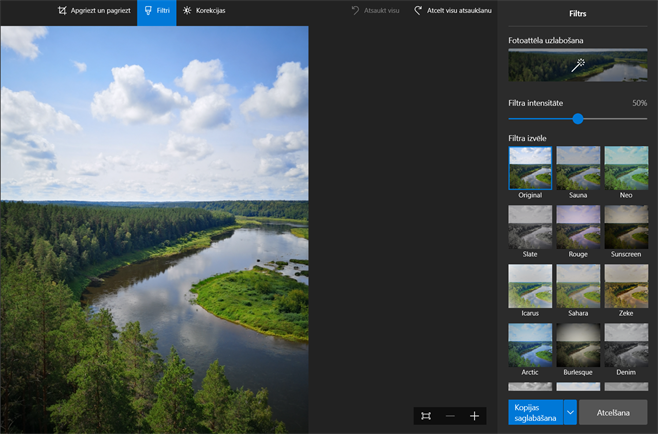Zoom out with the minus icon
This screenshot has width=658, height=434.
[x=450, y=416]
